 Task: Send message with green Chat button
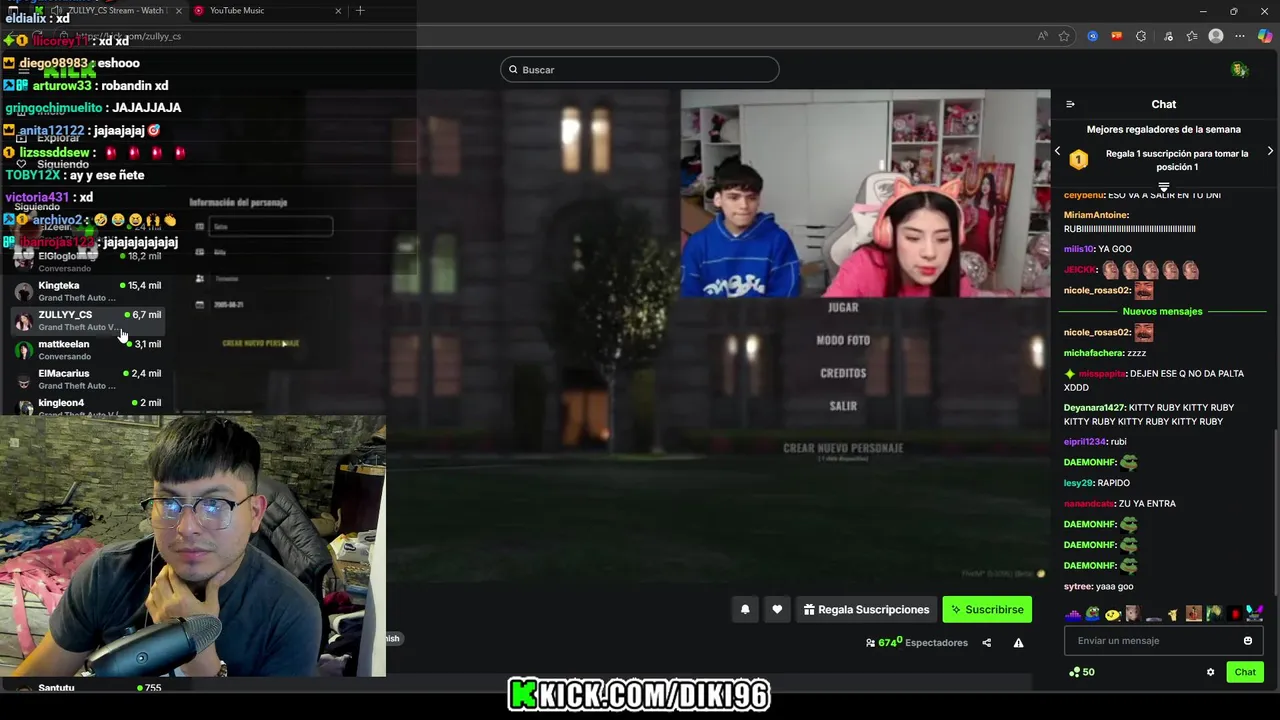tap(1245, 672)
